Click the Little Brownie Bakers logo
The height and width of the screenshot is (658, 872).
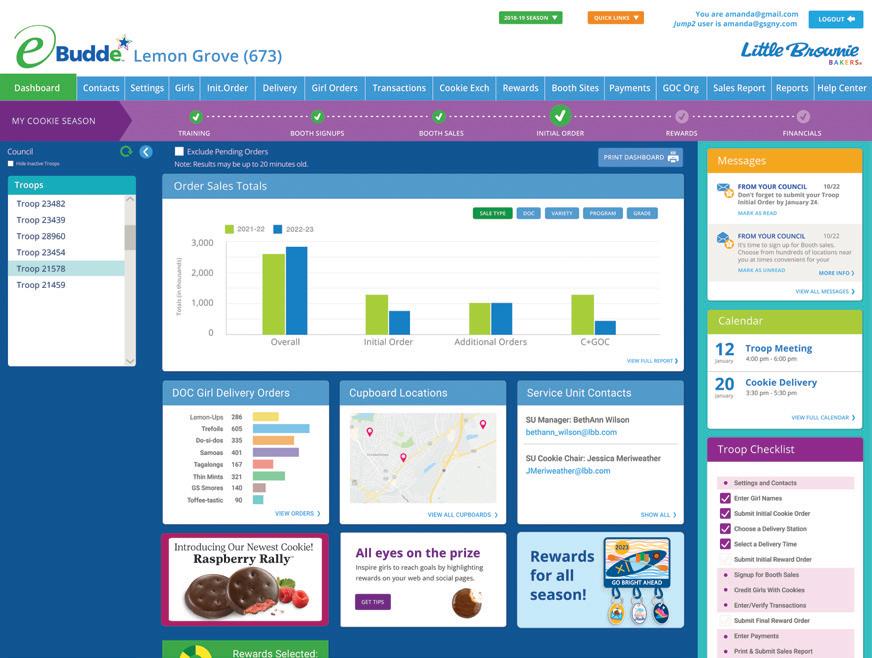pos(801,53)
